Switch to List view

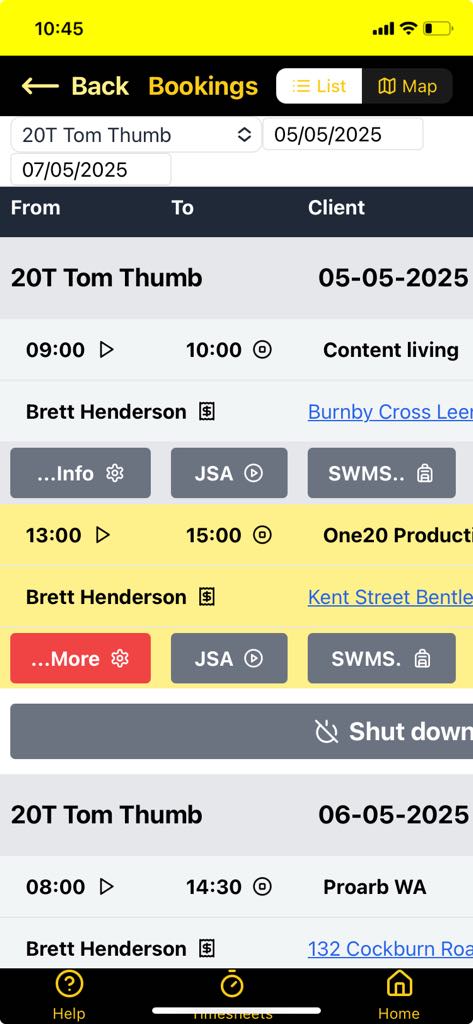[x=319, y=86]
